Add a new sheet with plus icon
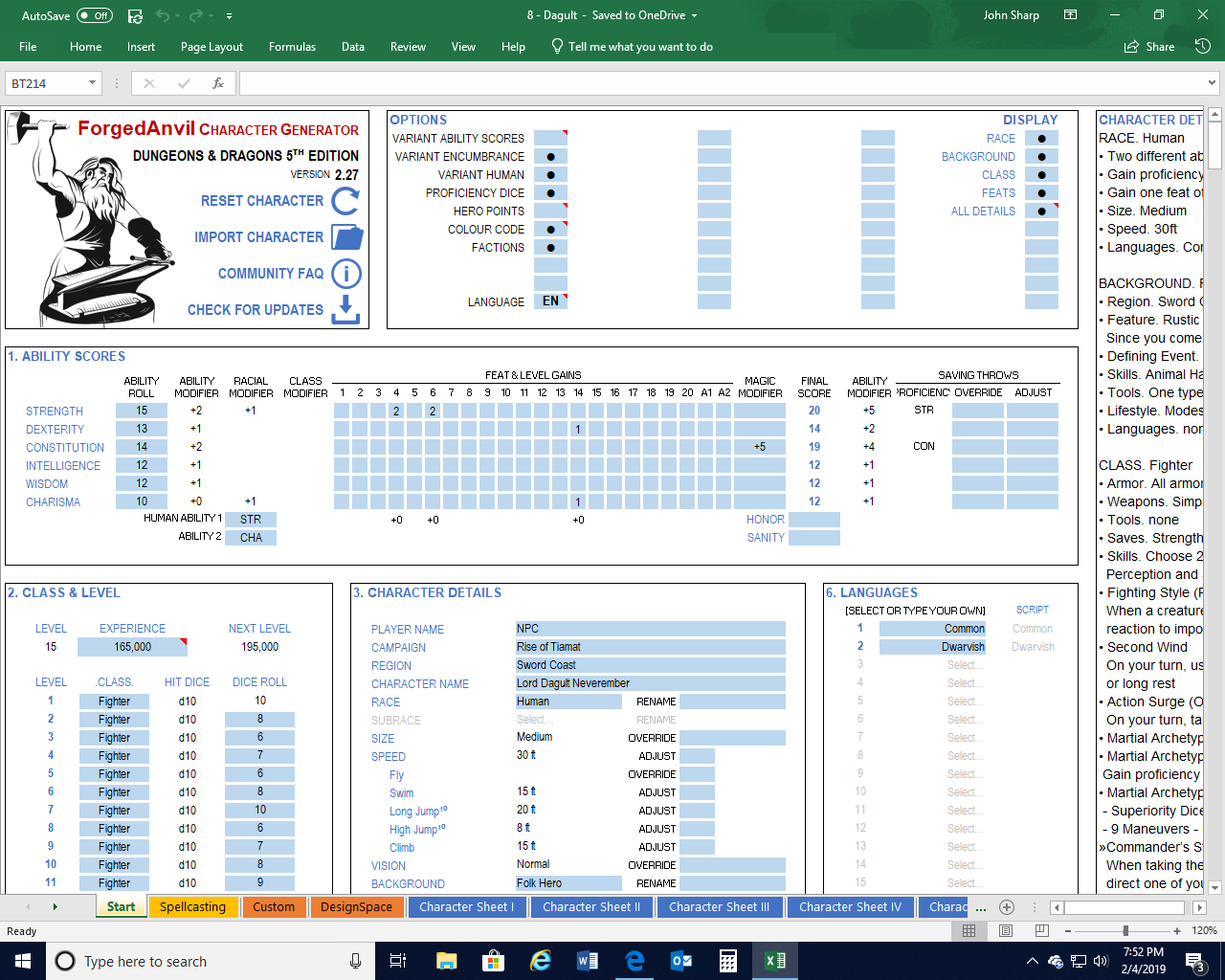Screen dimensions: 1225x980 [1006, 906]
